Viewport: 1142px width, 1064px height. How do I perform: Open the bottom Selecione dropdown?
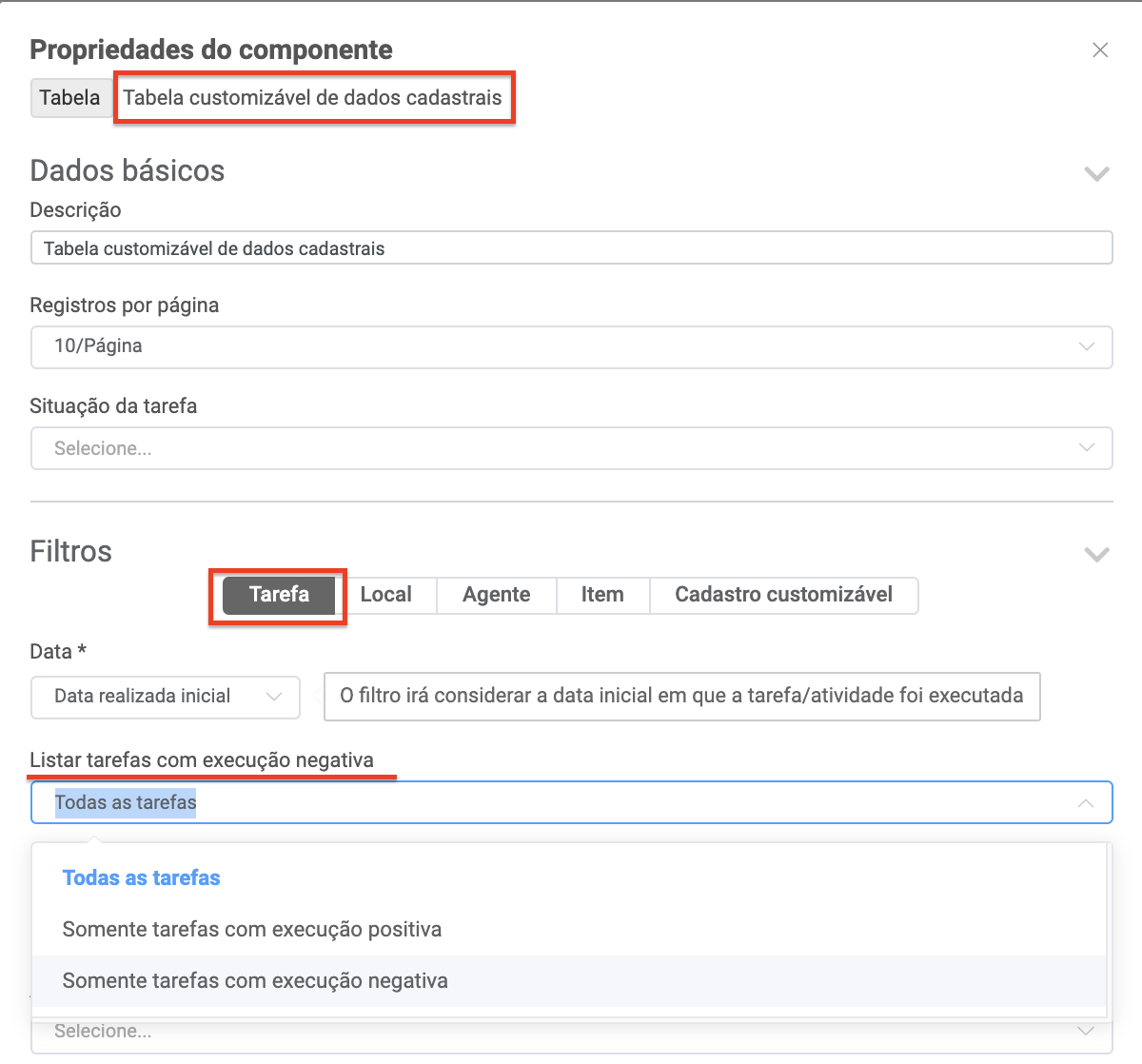coord(571,1033)
